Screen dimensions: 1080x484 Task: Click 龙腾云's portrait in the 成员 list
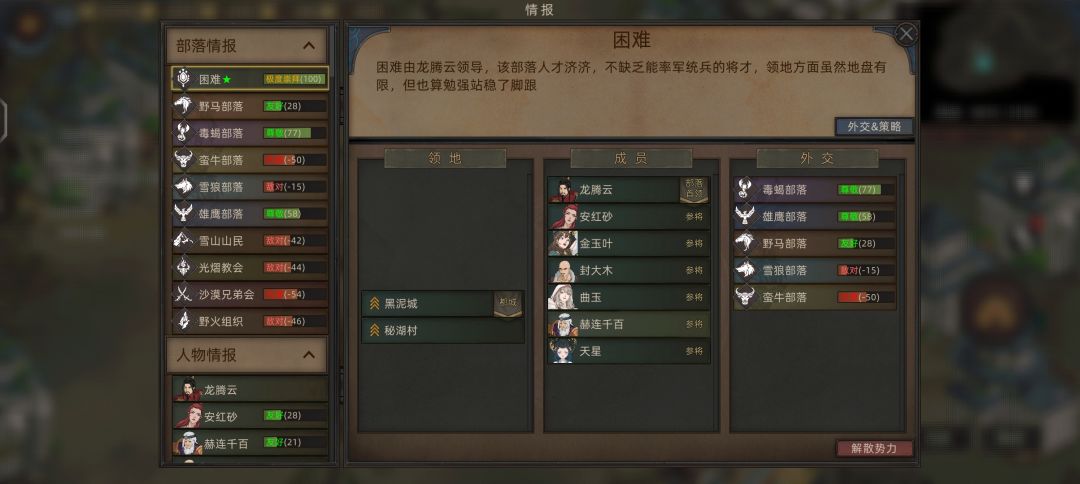point(563,189)
